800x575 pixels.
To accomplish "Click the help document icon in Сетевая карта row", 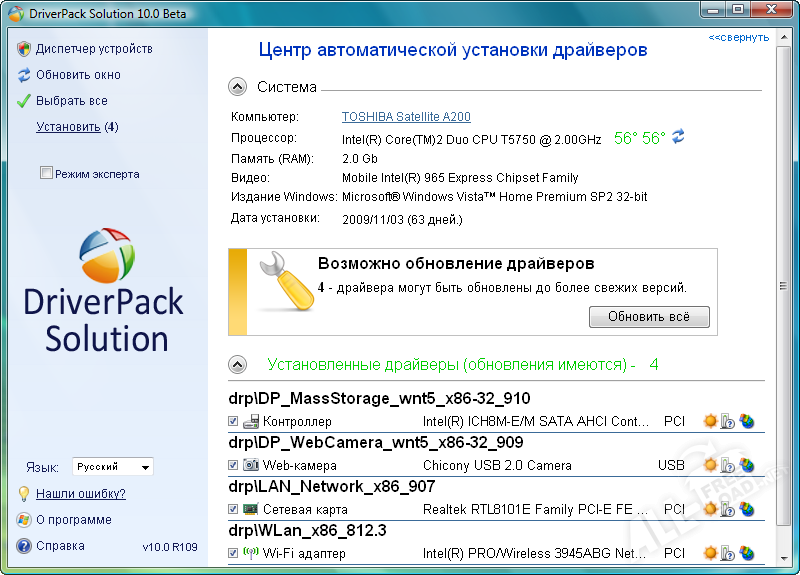I will [728, 509].
